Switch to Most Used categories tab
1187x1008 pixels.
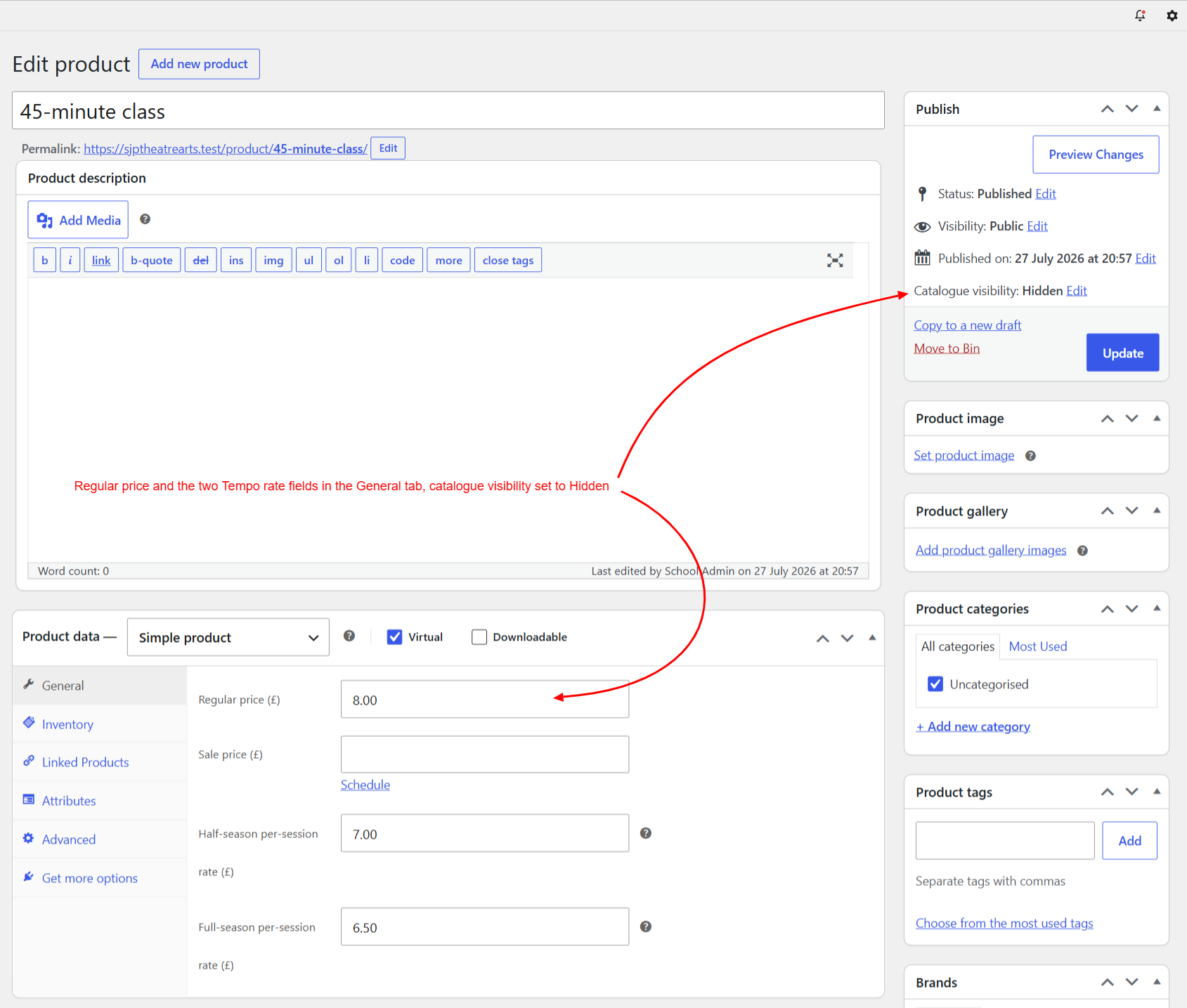pyautogui.click(x=1038, y=646)
